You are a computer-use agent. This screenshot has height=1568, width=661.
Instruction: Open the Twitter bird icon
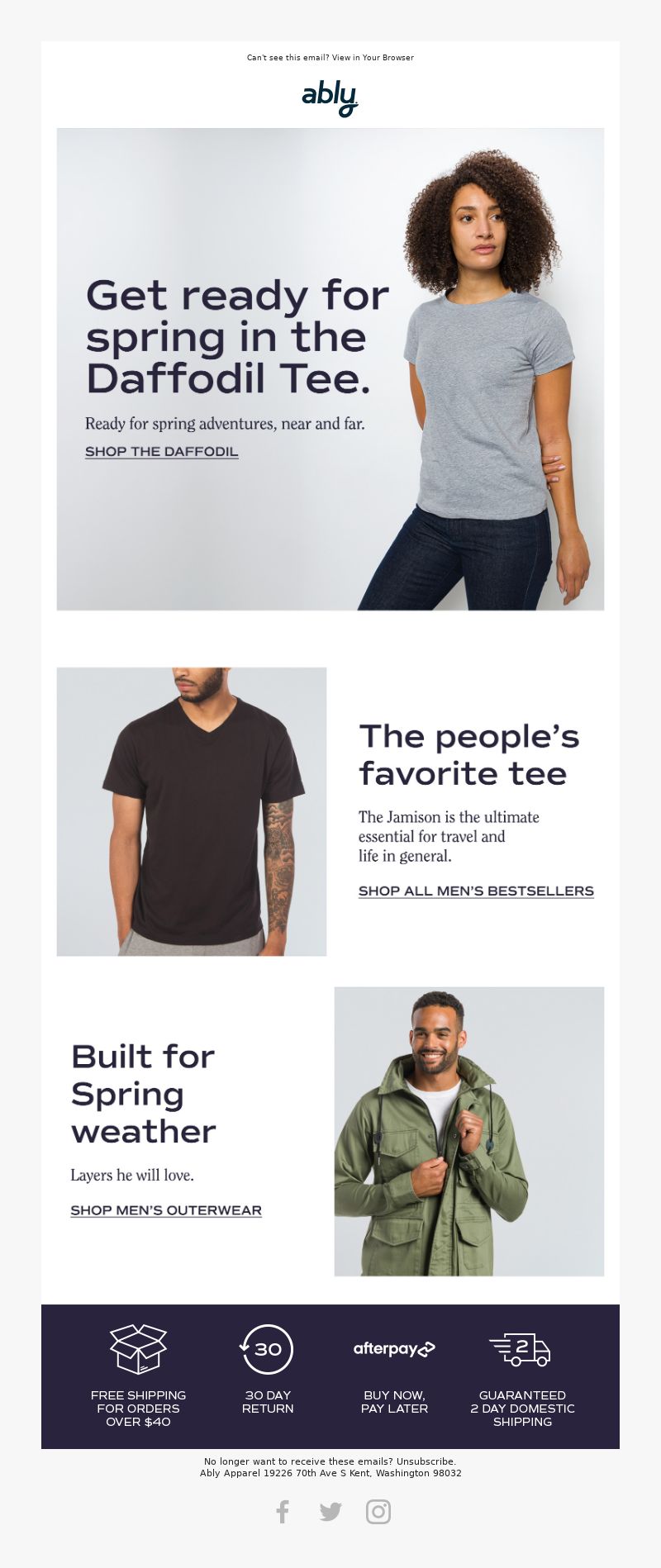click(330, 1512)
